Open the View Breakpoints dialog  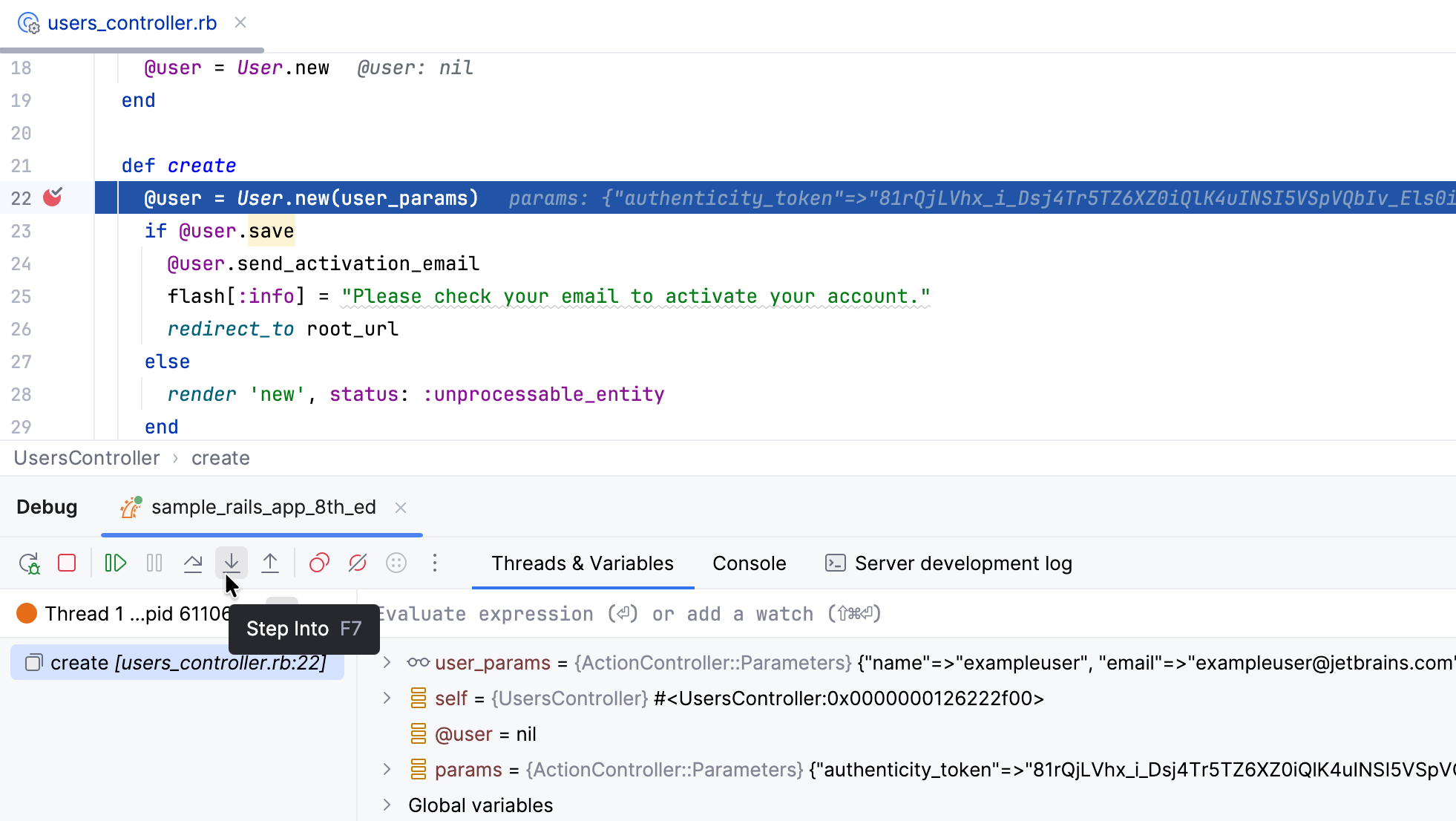tap(319, 563)
